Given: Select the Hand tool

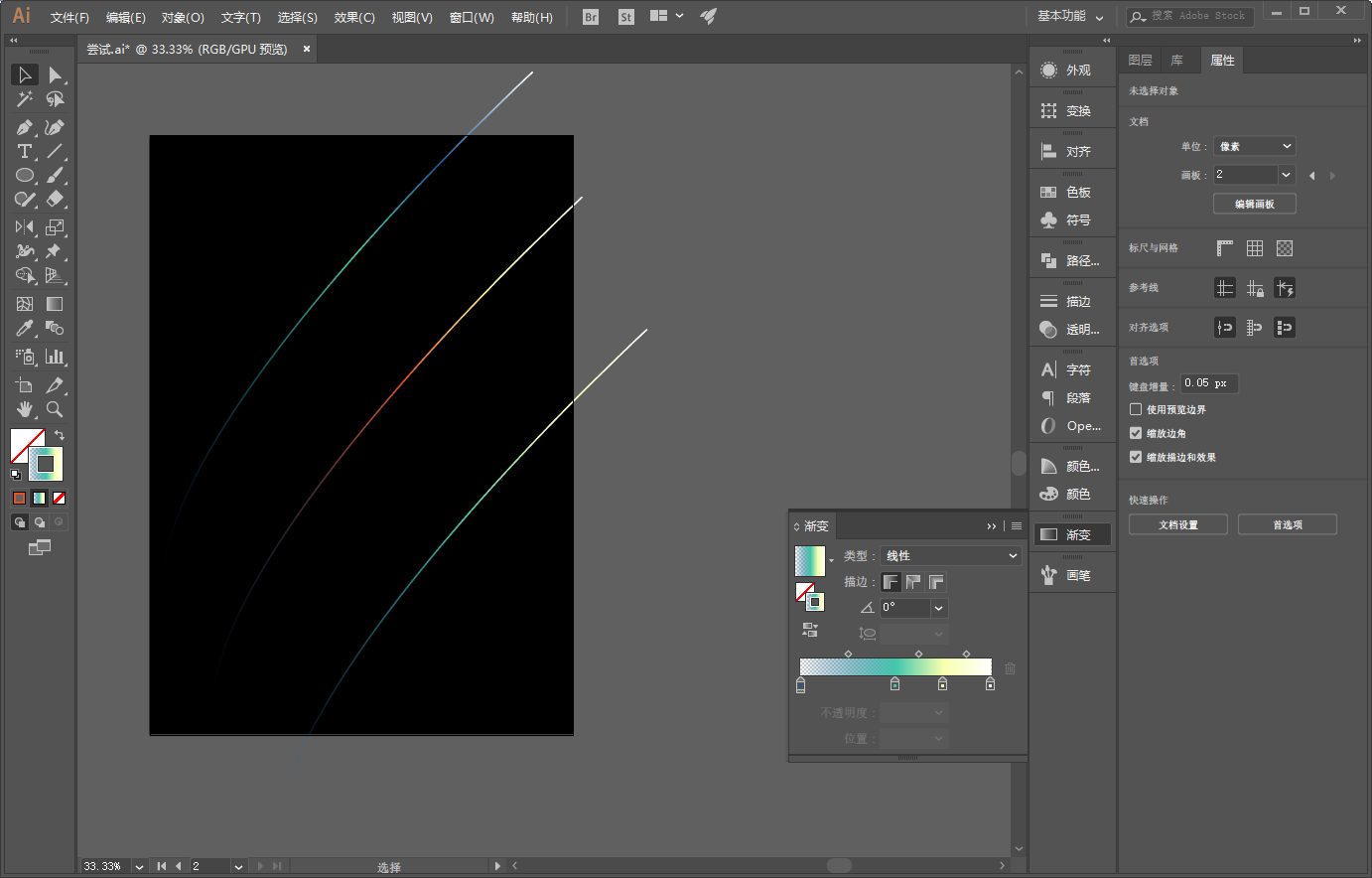Looking at the screenshot, I should (x=24, y=409).
